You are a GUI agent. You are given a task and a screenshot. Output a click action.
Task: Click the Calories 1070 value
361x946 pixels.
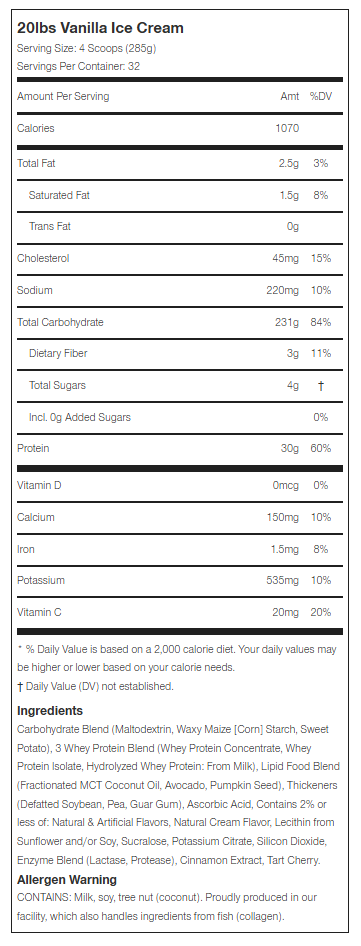[287, 129]
